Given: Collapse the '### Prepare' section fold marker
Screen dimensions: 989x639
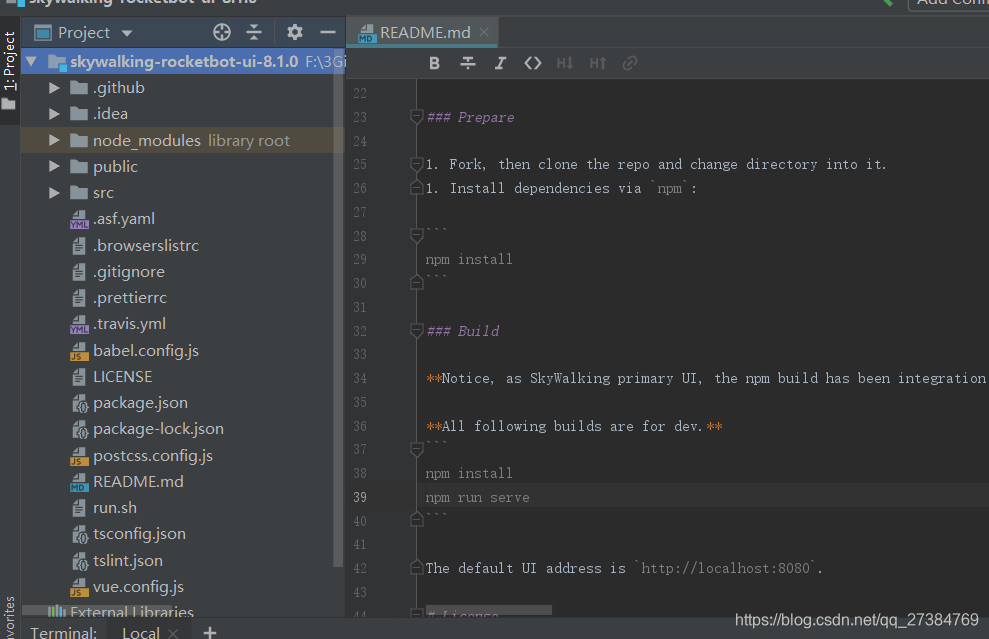Looking at the screenshot, I should click(x=416, y=117).
